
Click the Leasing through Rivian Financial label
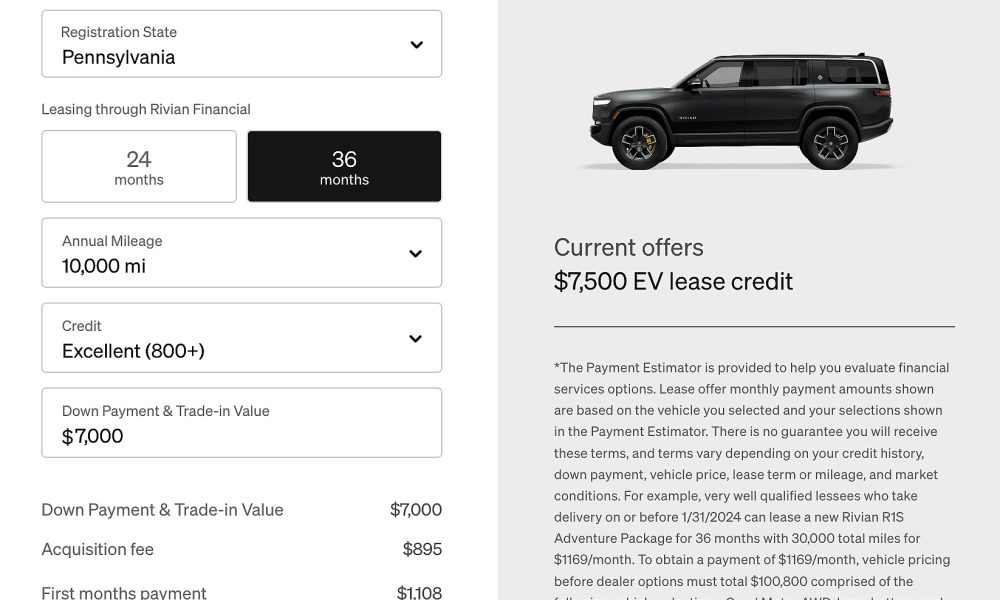[146, 109]
